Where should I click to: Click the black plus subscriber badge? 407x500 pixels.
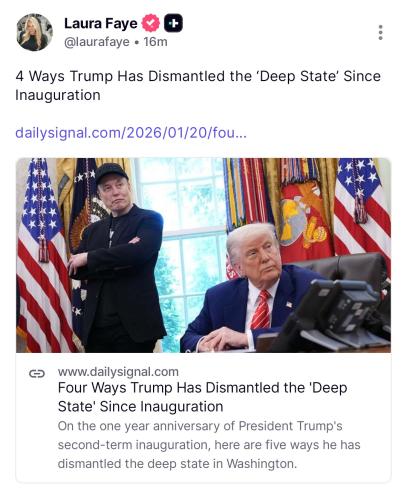[x=173, y=23]
